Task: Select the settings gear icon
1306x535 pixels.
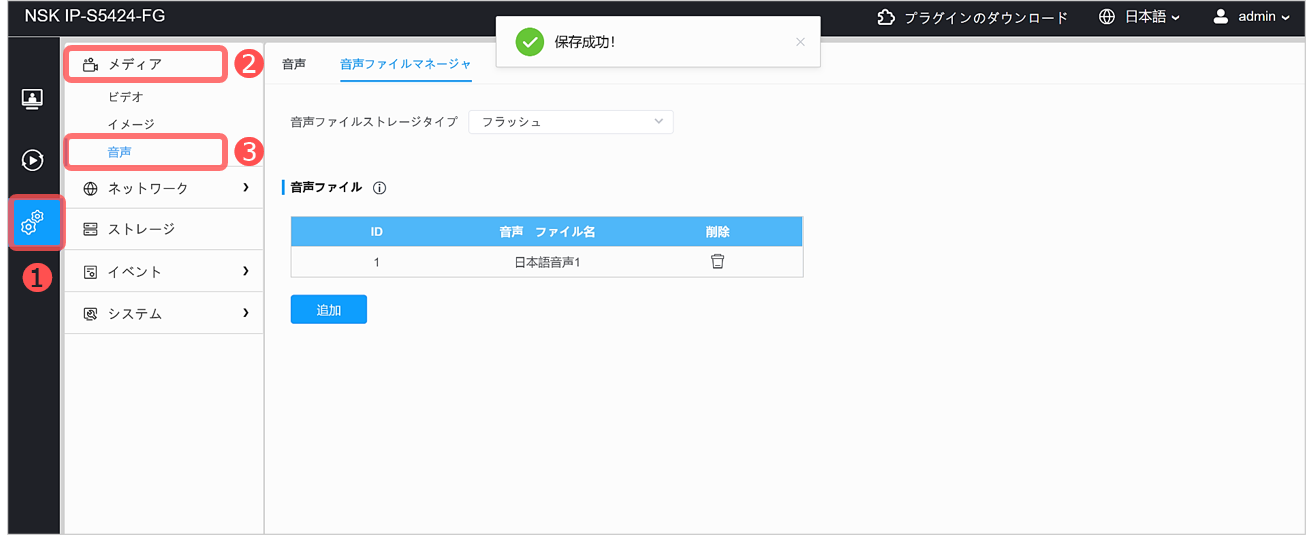Action: [32, 222]
